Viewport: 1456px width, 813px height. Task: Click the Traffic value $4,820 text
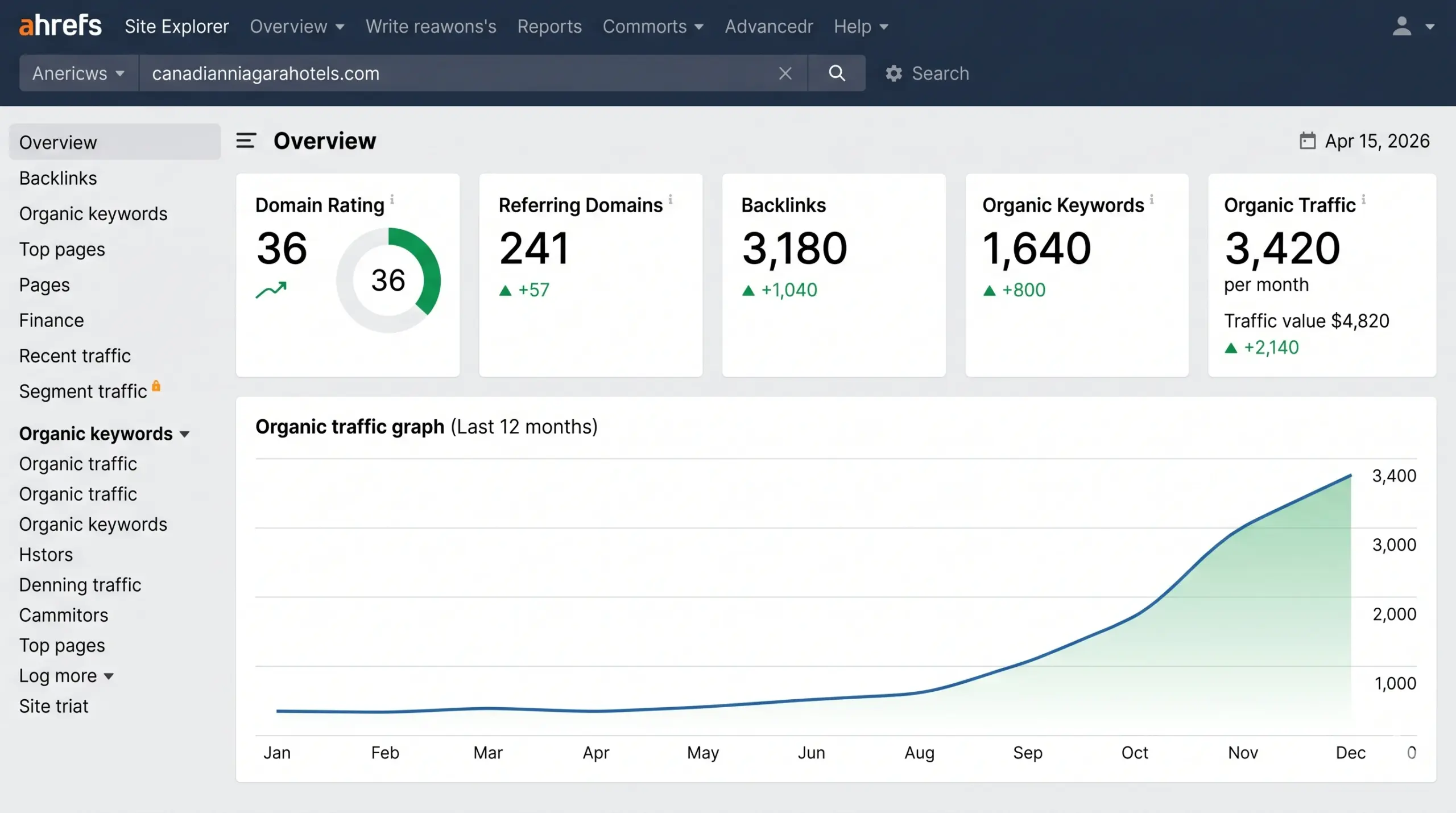pyautogui.click(x=1306, y=321)
